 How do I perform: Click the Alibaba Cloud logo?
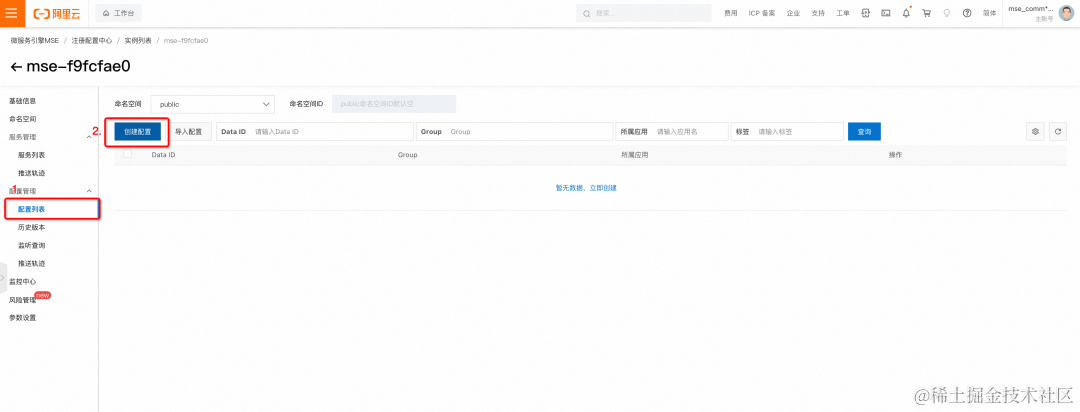coord(56,13)
